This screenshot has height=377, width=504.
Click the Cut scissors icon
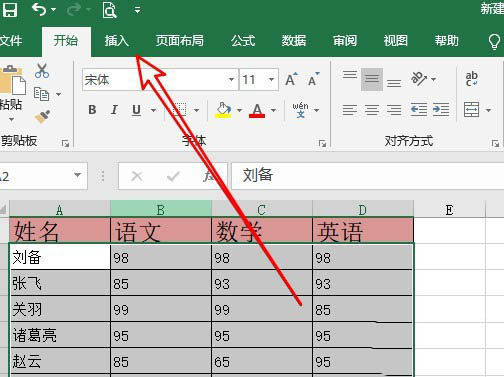(42, 71)
